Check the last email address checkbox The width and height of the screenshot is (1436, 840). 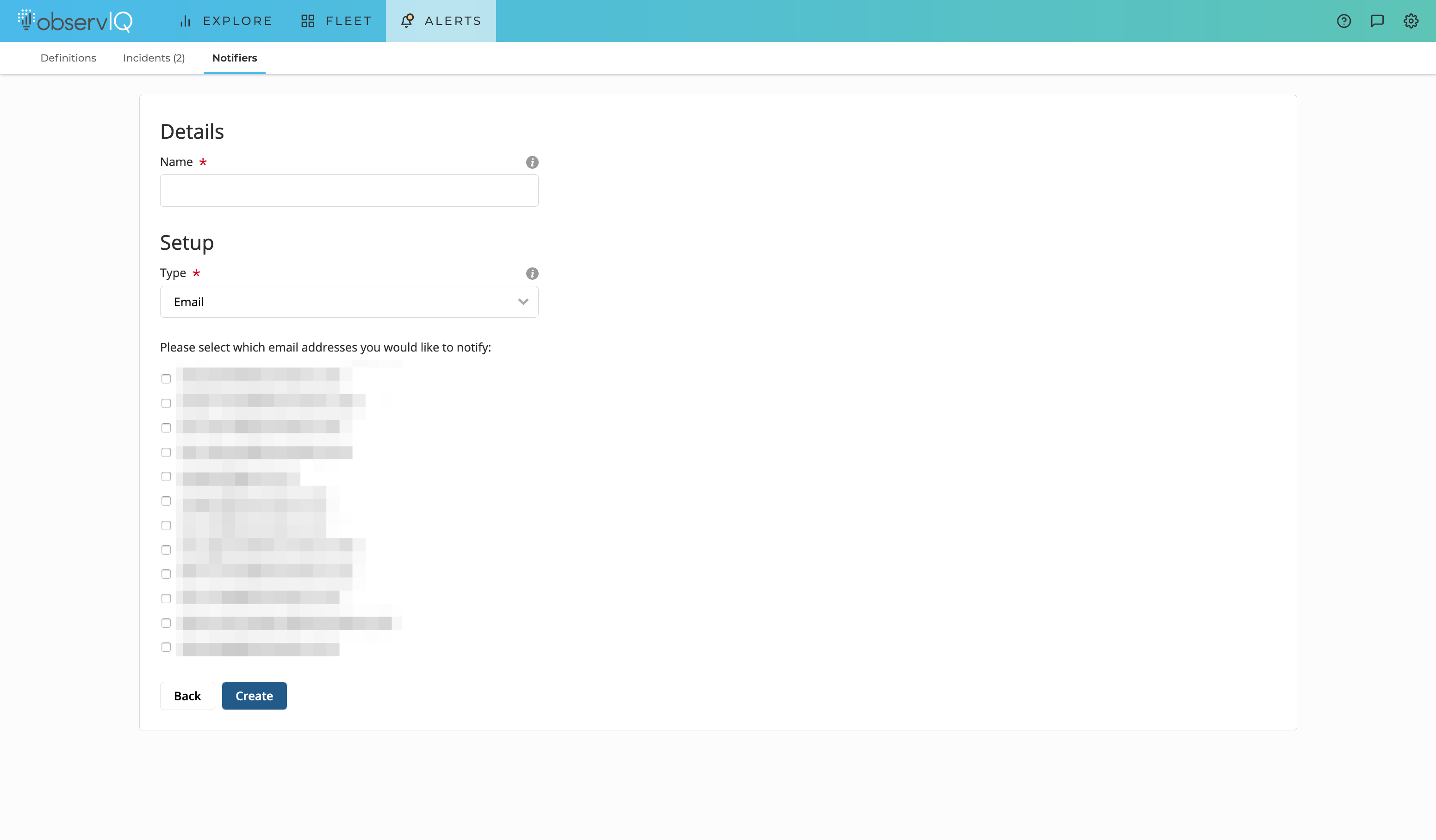[166, 647]
